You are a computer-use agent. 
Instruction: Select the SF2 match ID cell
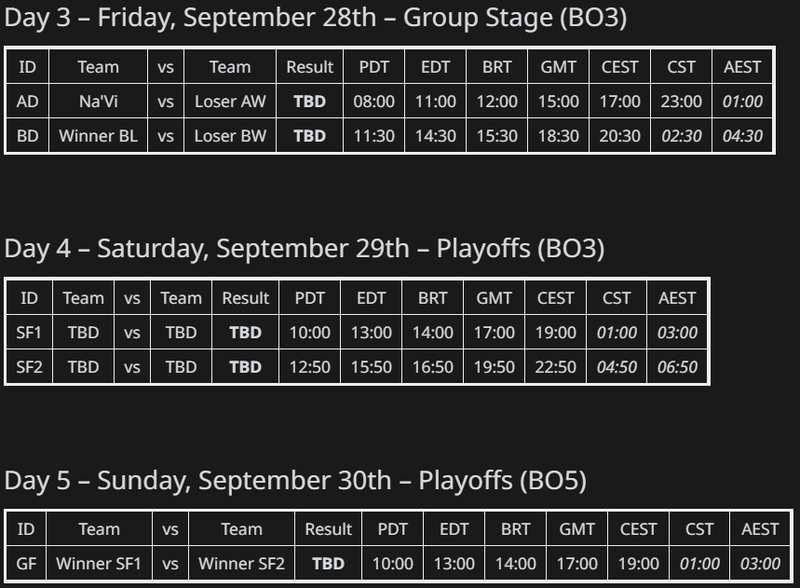29,367
